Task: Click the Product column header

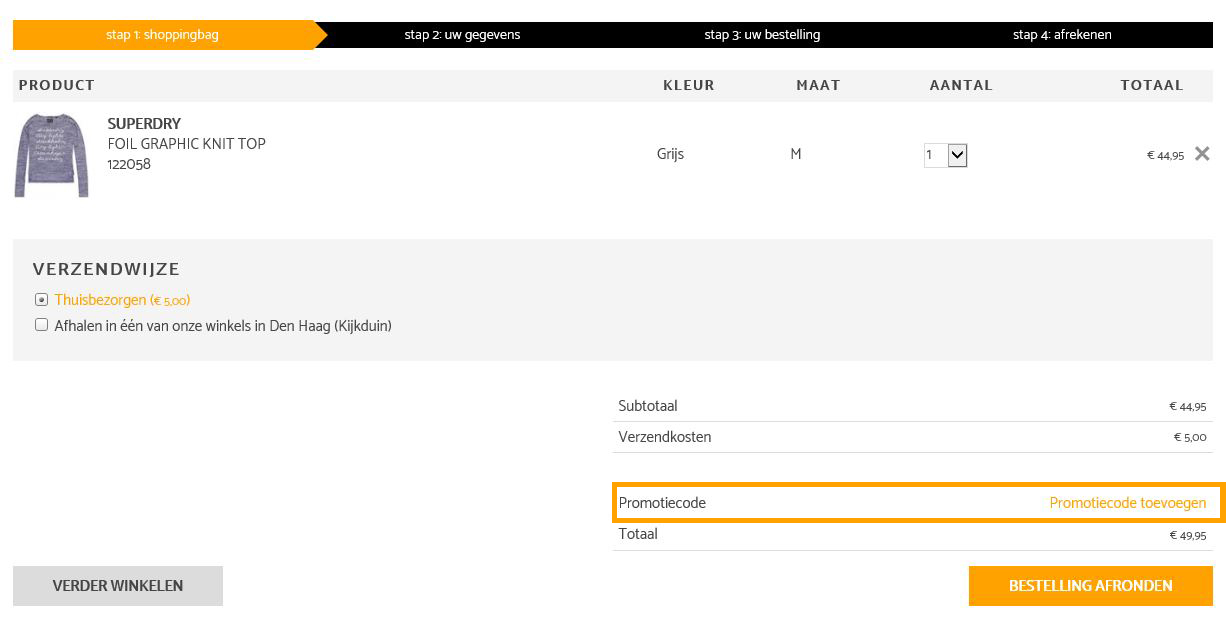Action: [x=57, y=86]
